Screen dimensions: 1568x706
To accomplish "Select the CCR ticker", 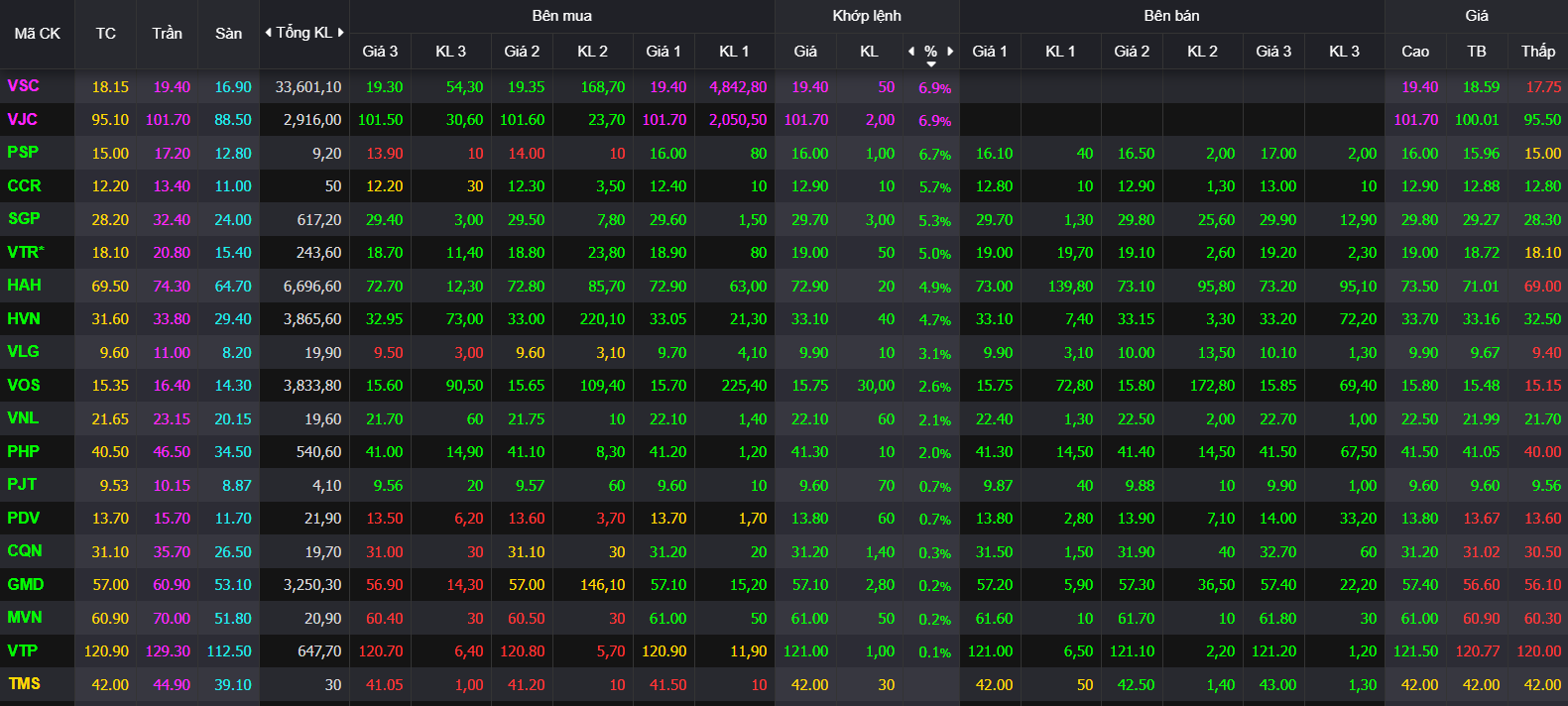I will [x=24, y=185].
